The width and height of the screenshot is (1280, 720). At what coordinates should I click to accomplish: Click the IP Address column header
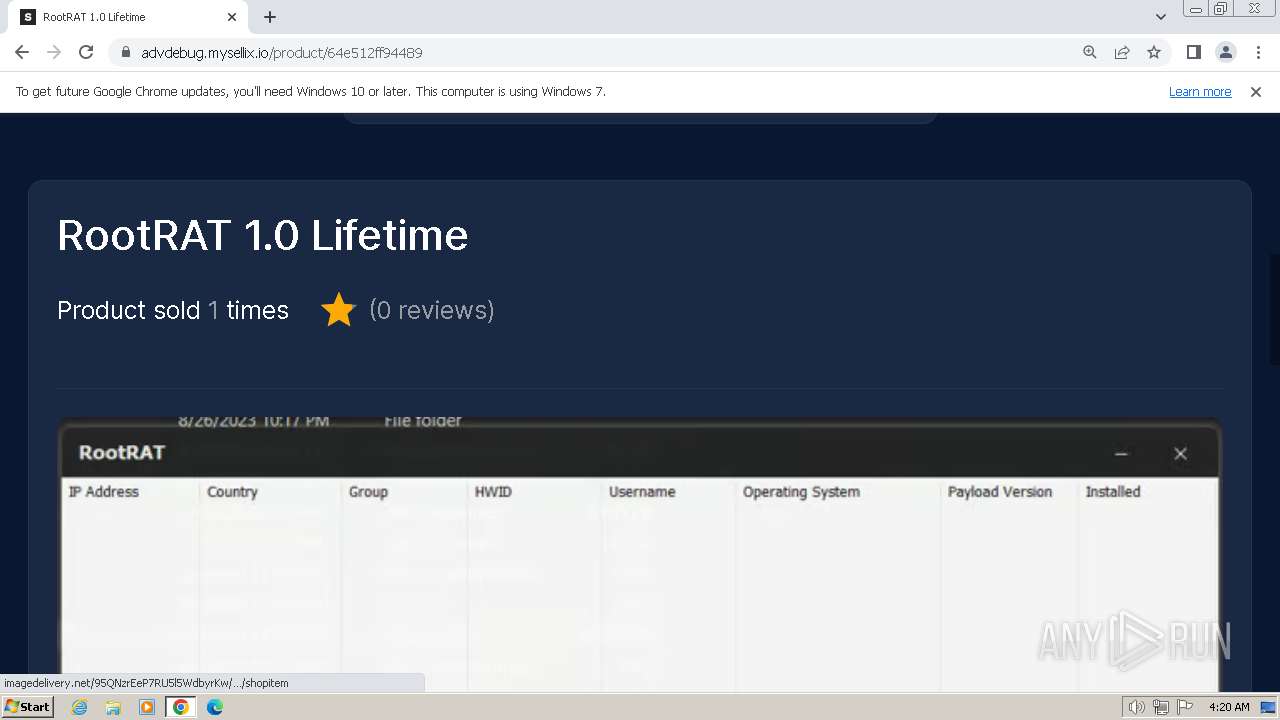pos(104,492)
